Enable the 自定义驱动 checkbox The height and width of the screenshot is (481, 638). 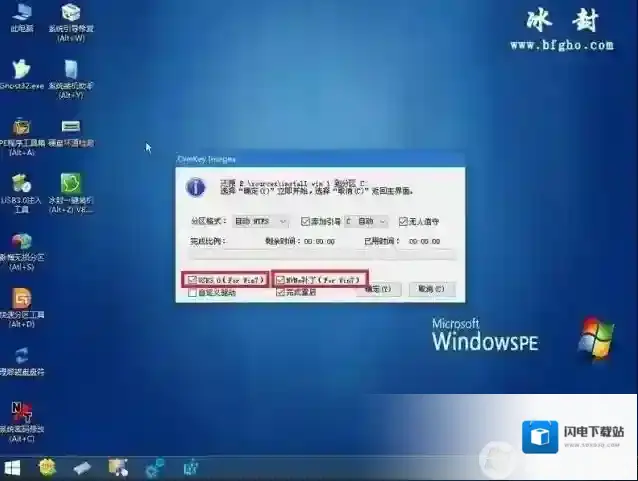(191, 292)
